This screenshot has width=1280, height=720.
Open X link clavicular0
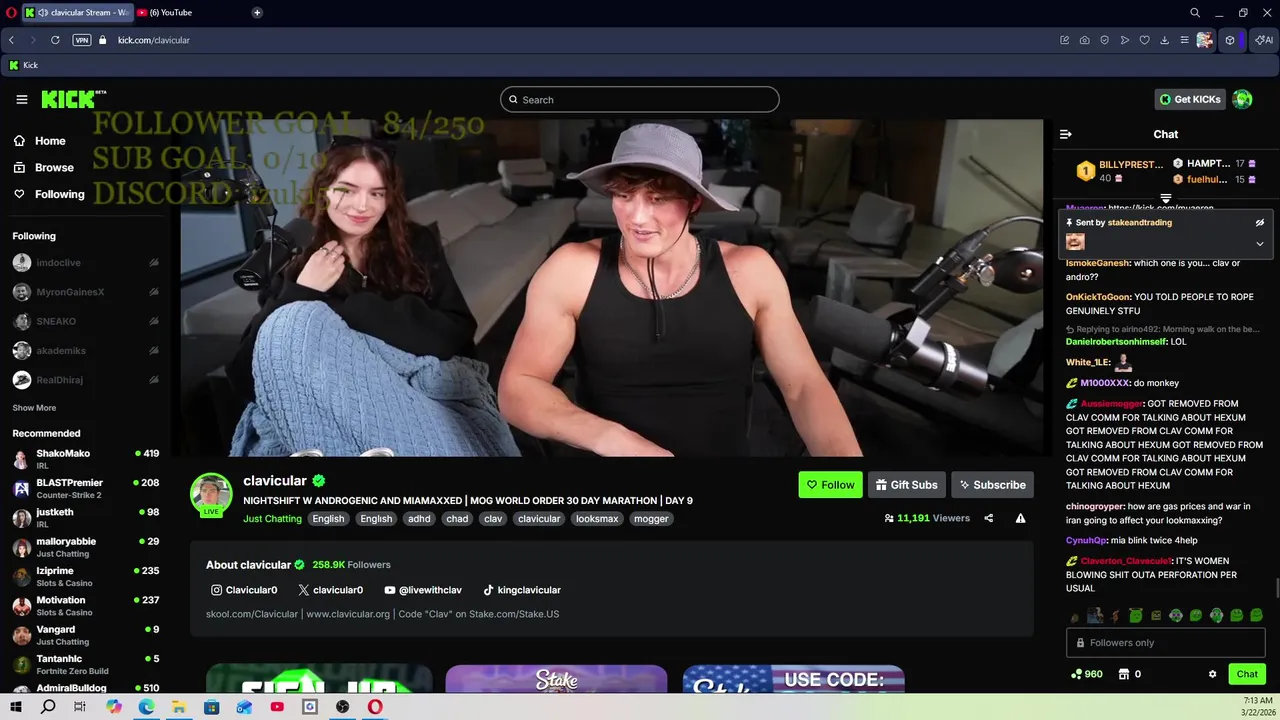coord(331,590)
